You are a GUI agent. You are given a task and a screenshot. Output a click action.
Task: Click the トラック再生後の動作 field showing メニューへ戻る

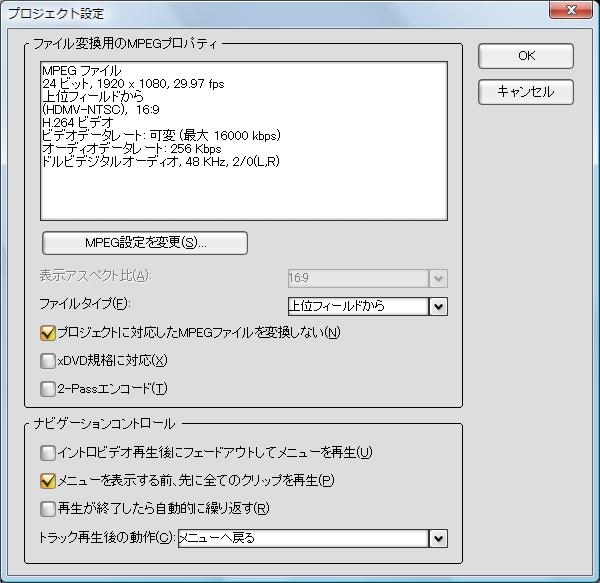(303, 539)
